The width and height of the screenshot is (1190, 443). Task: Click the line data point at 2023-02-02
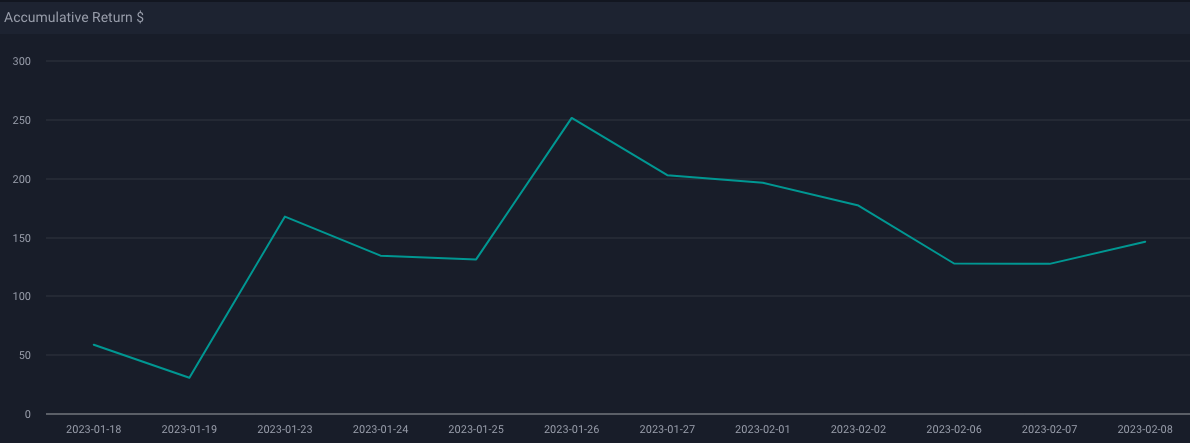pos(858,206)
